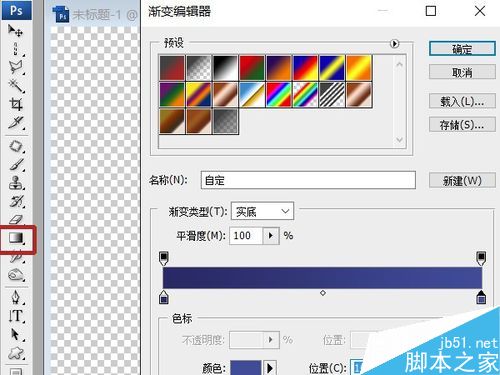This screenshot has height=375, width=500.
Task: Click the 名称 name field containing 自定
Action: [x=308, y=180]
